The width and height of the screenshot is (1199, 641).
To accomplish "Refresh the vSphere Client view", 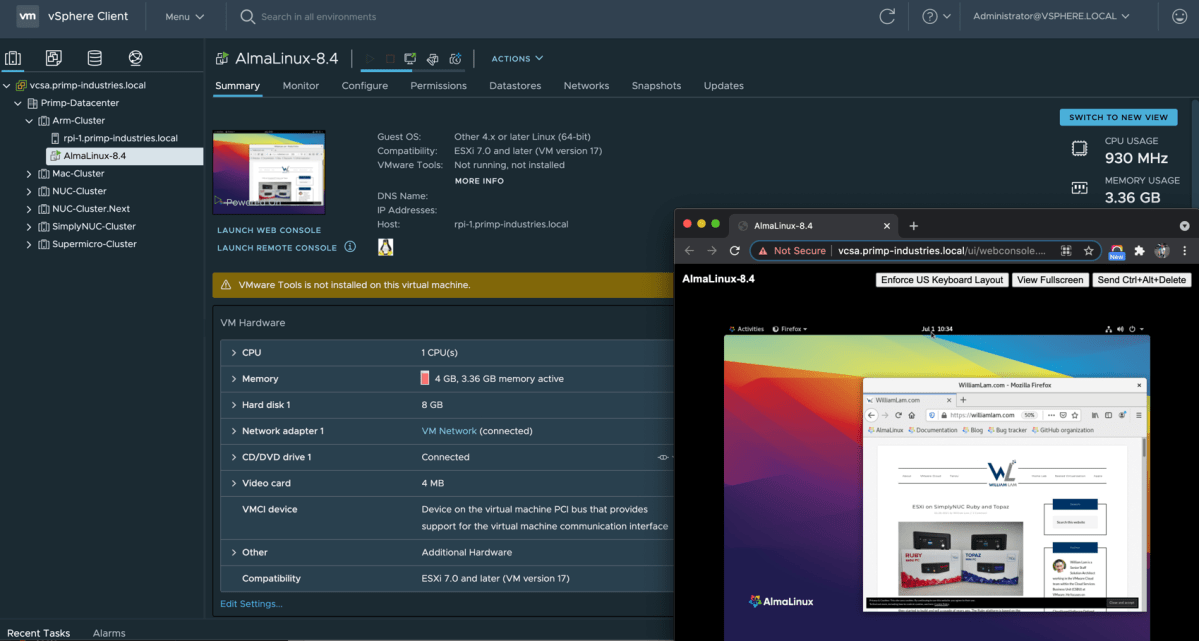I will coord(886,16).
